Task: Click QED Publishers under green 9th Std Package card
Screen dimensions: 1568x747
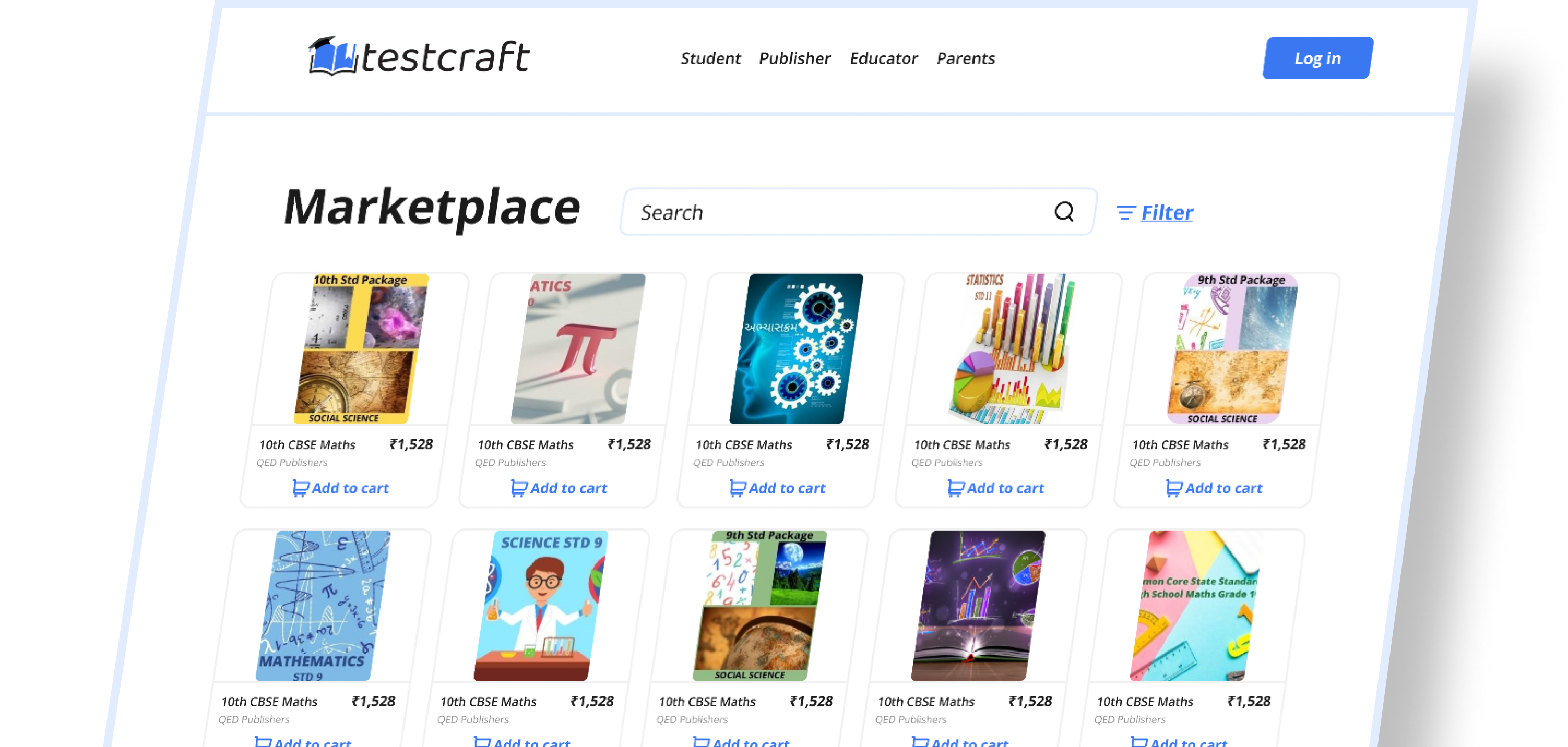Action: (x=692, y=719)
